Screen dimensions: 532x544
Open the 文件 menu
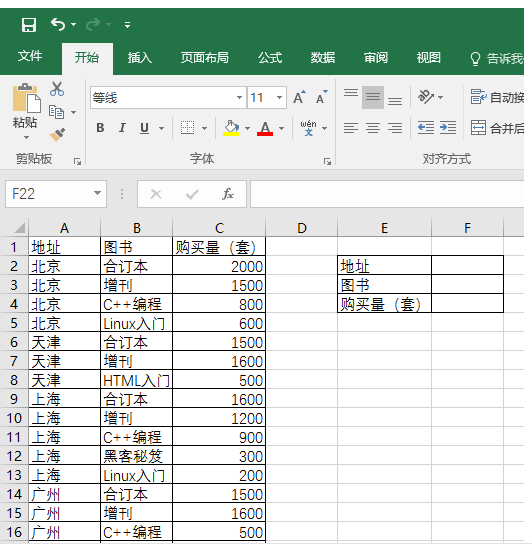pos(30,56)
